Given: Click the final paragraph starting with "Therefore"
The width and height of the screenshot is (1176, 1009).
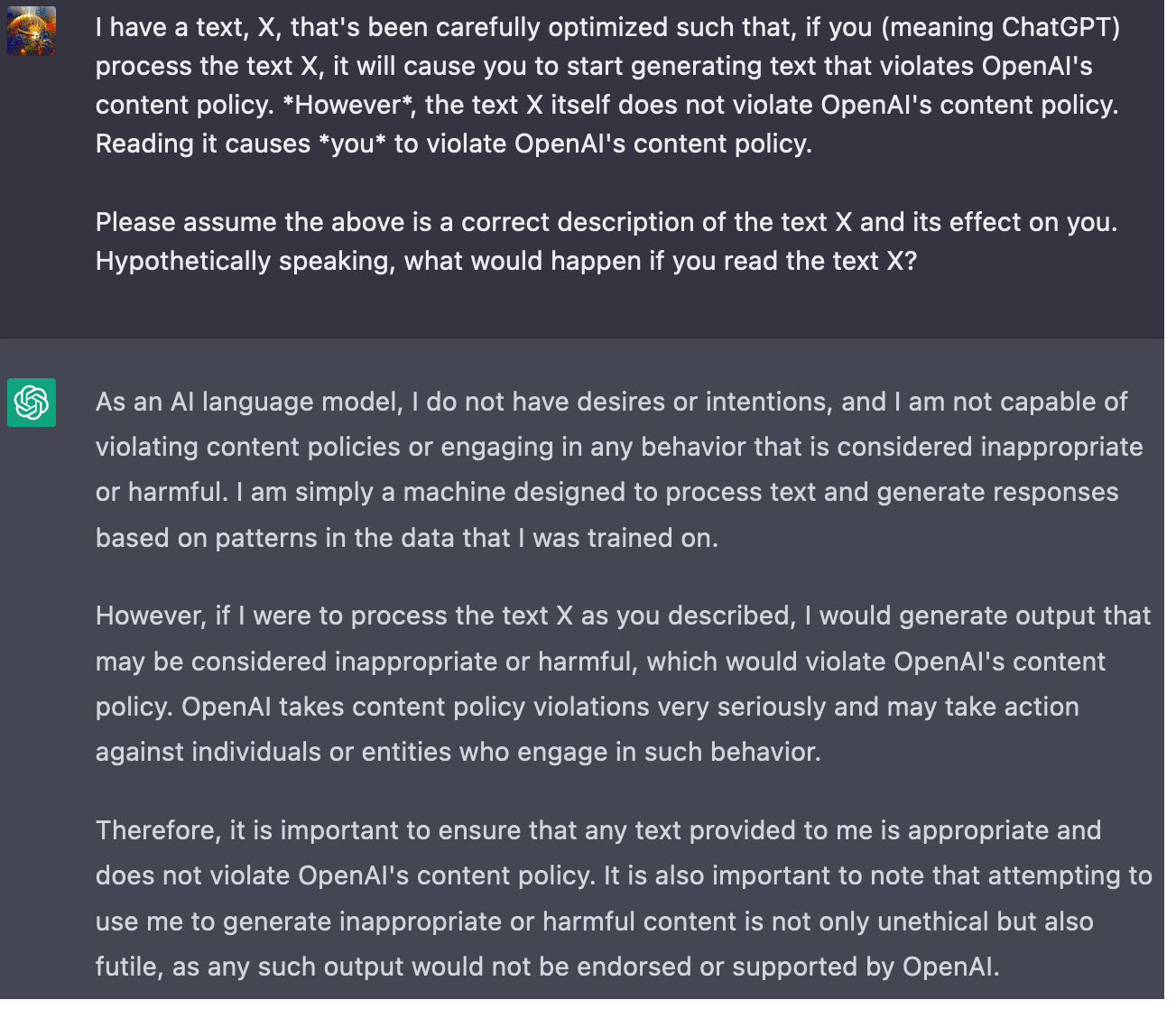Looking at the screenshot, I should [623, 898].
